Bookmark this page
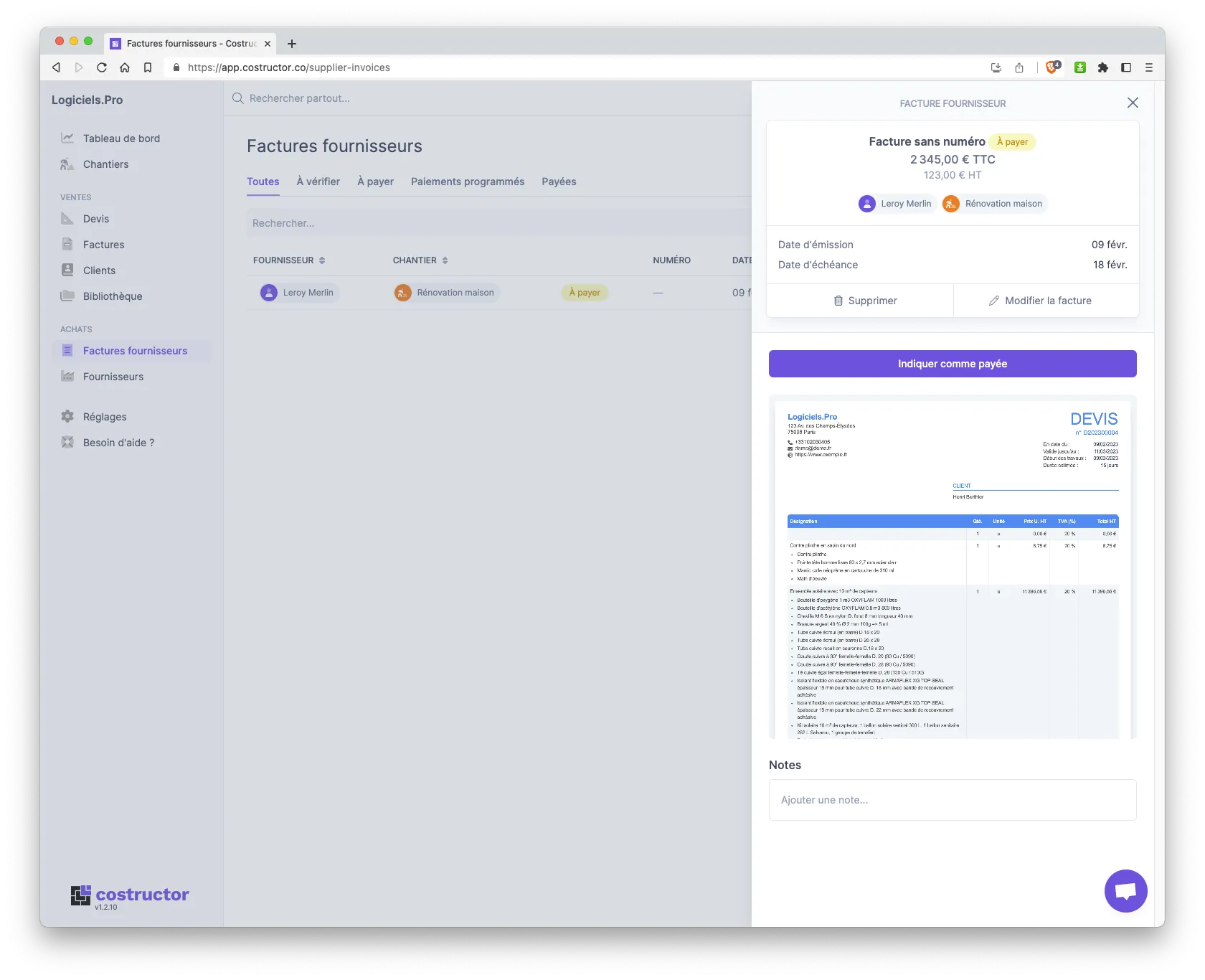1205x980 pixels. 148,67
